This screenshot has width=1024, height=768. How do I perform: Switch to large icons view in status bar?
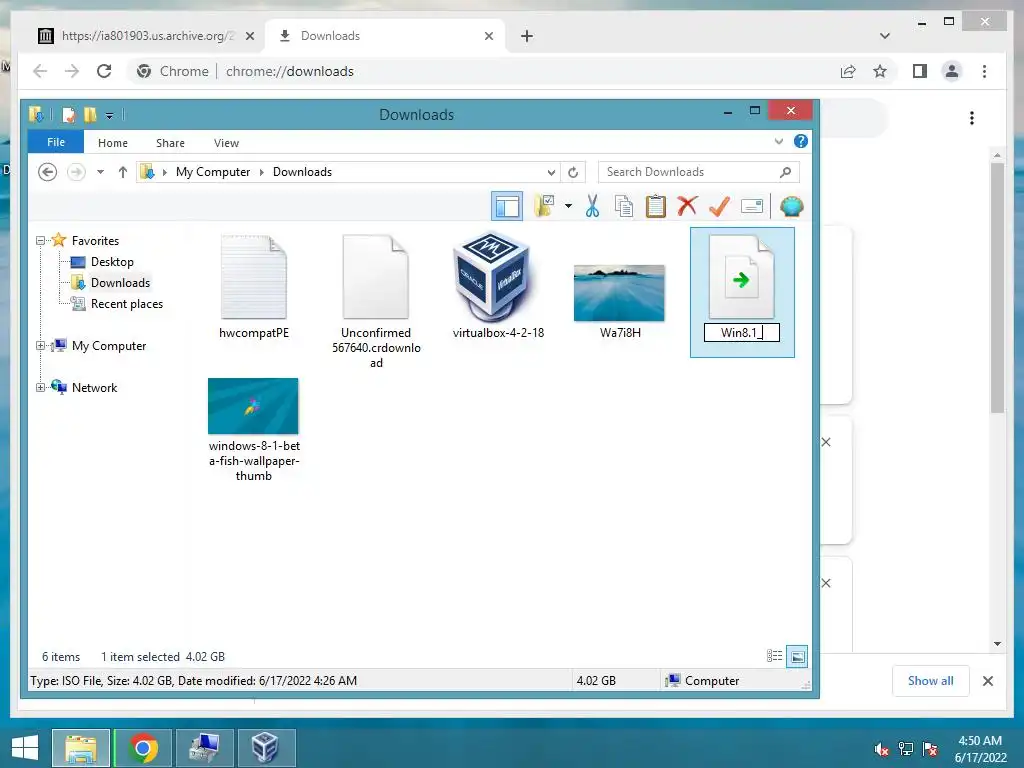[797, 656]
